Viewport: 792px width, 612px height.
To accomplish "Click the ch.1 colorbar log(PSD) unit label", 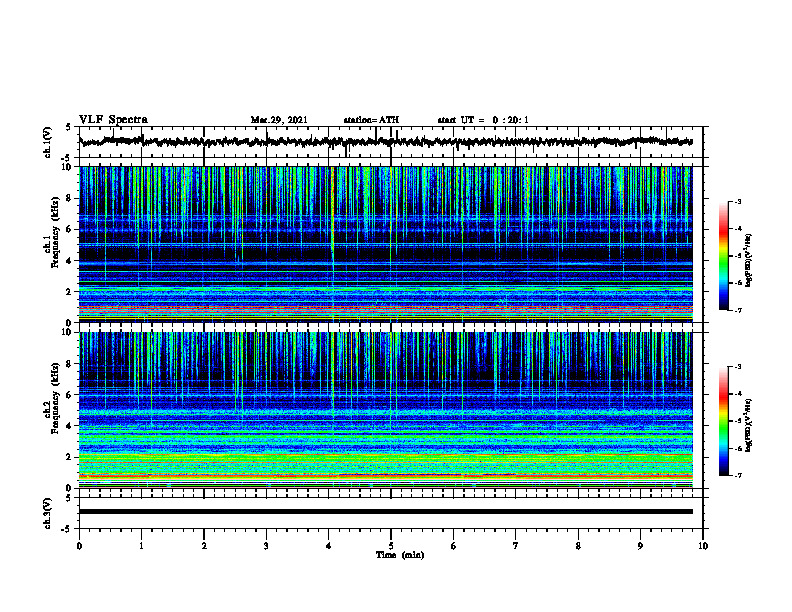I will [749, 261].
